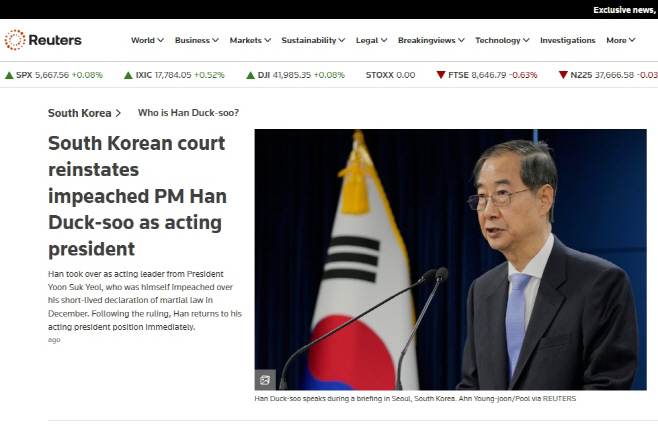
Task: Open the photo gallery icon on image
Action: pyautogui.click(x=265, y=380)
